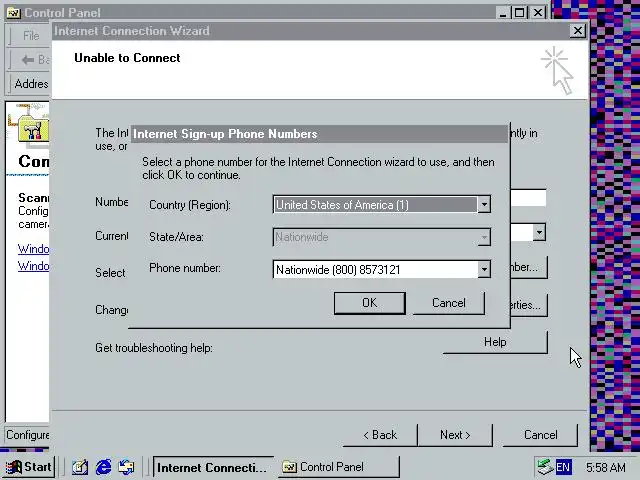Click the Control Panel title bar icon
Screen dimensions: 640x480
point(13,13)
